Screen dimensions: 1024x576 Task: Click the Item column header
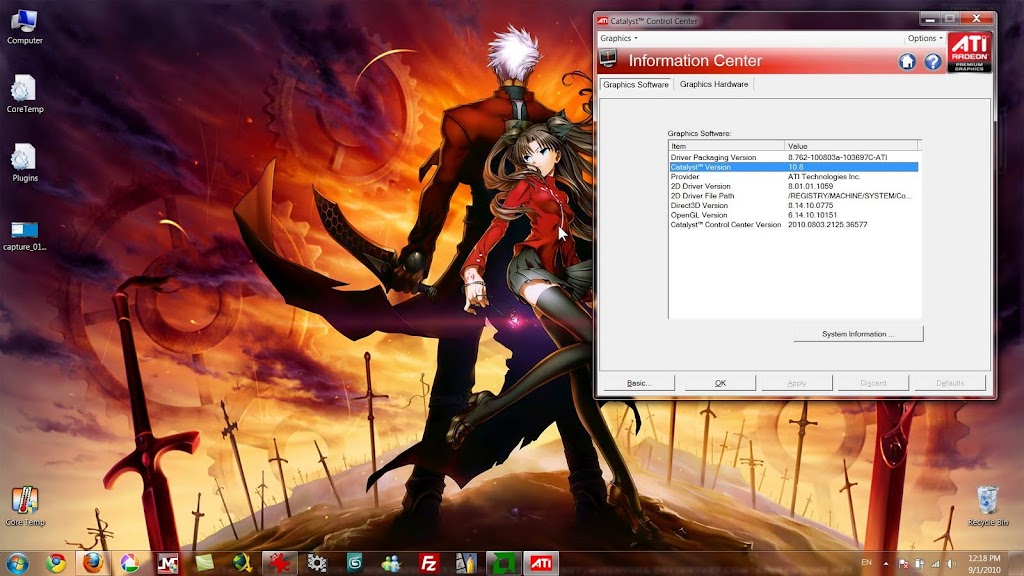point(726,146)
